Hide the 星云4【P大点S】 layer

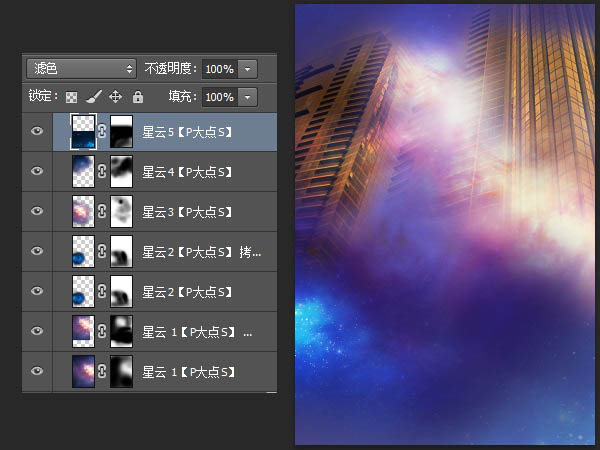click(x=37, y=171)
